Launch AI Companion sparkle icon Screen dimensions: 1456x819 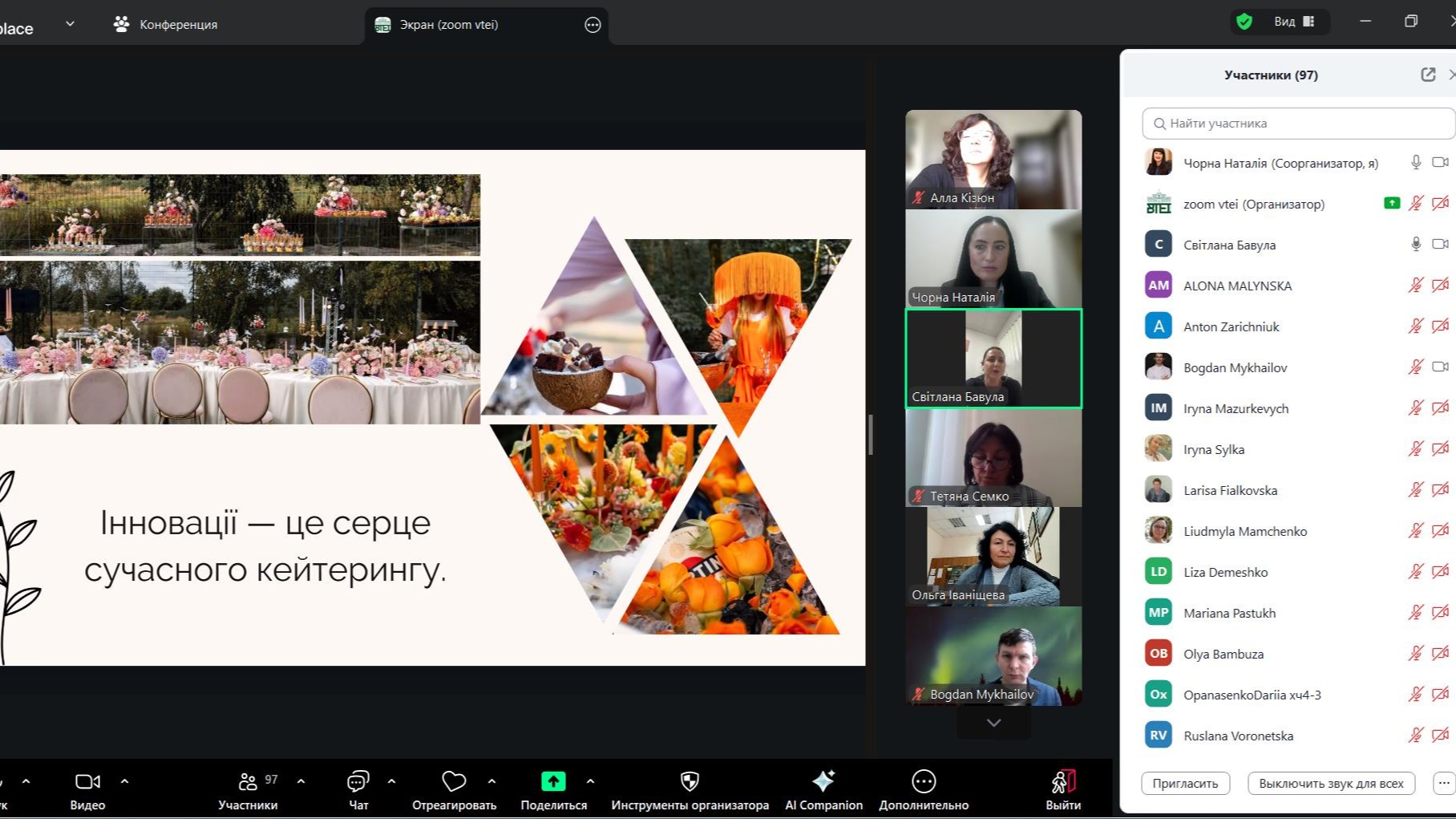823,781
